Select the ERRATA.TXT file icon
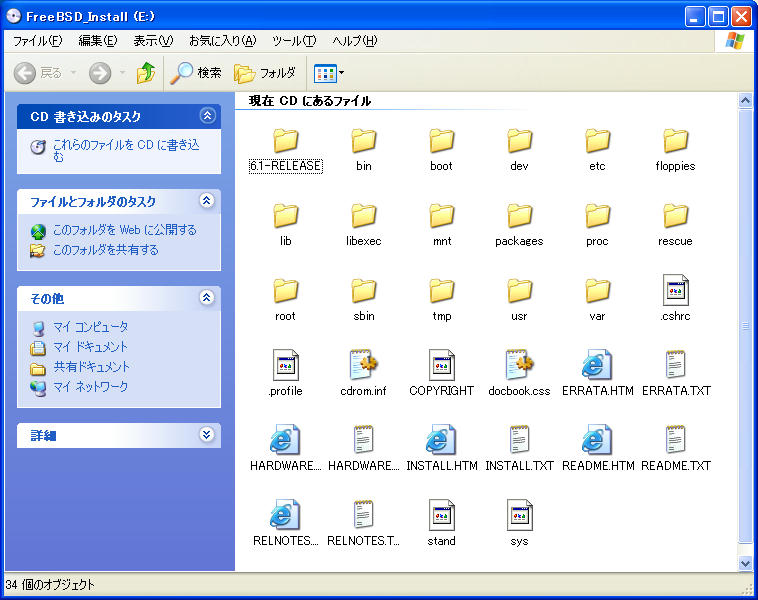 point(675,365)
